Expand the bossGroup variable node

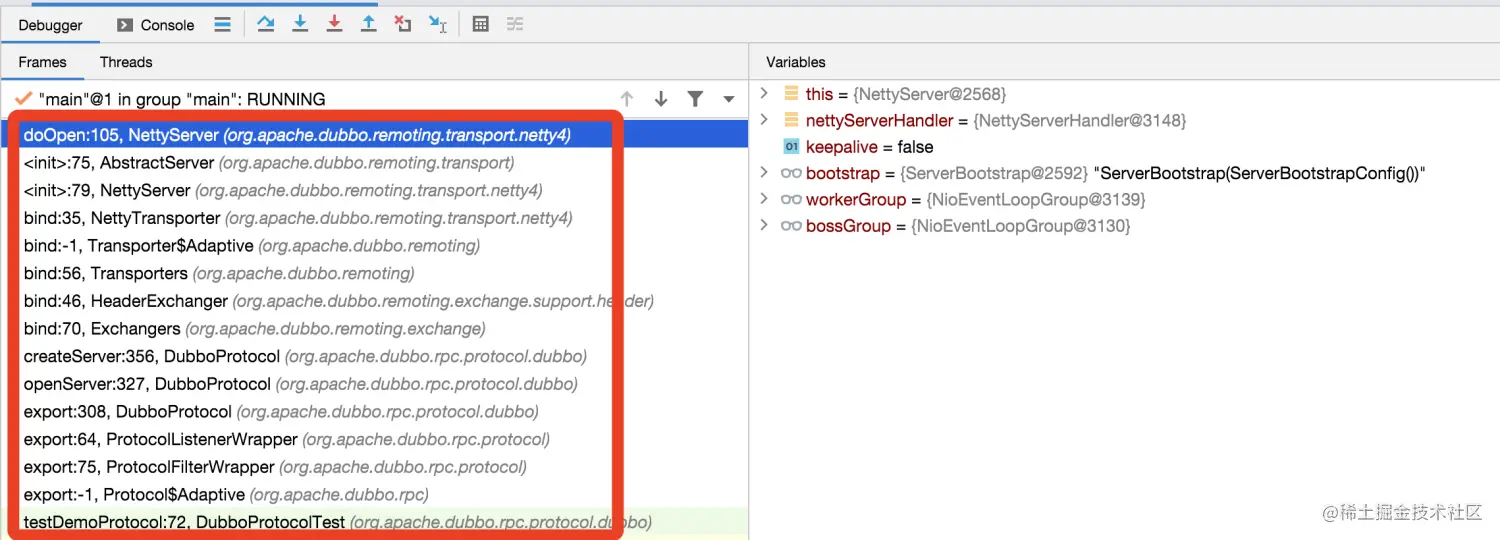[x=764, y=226]
